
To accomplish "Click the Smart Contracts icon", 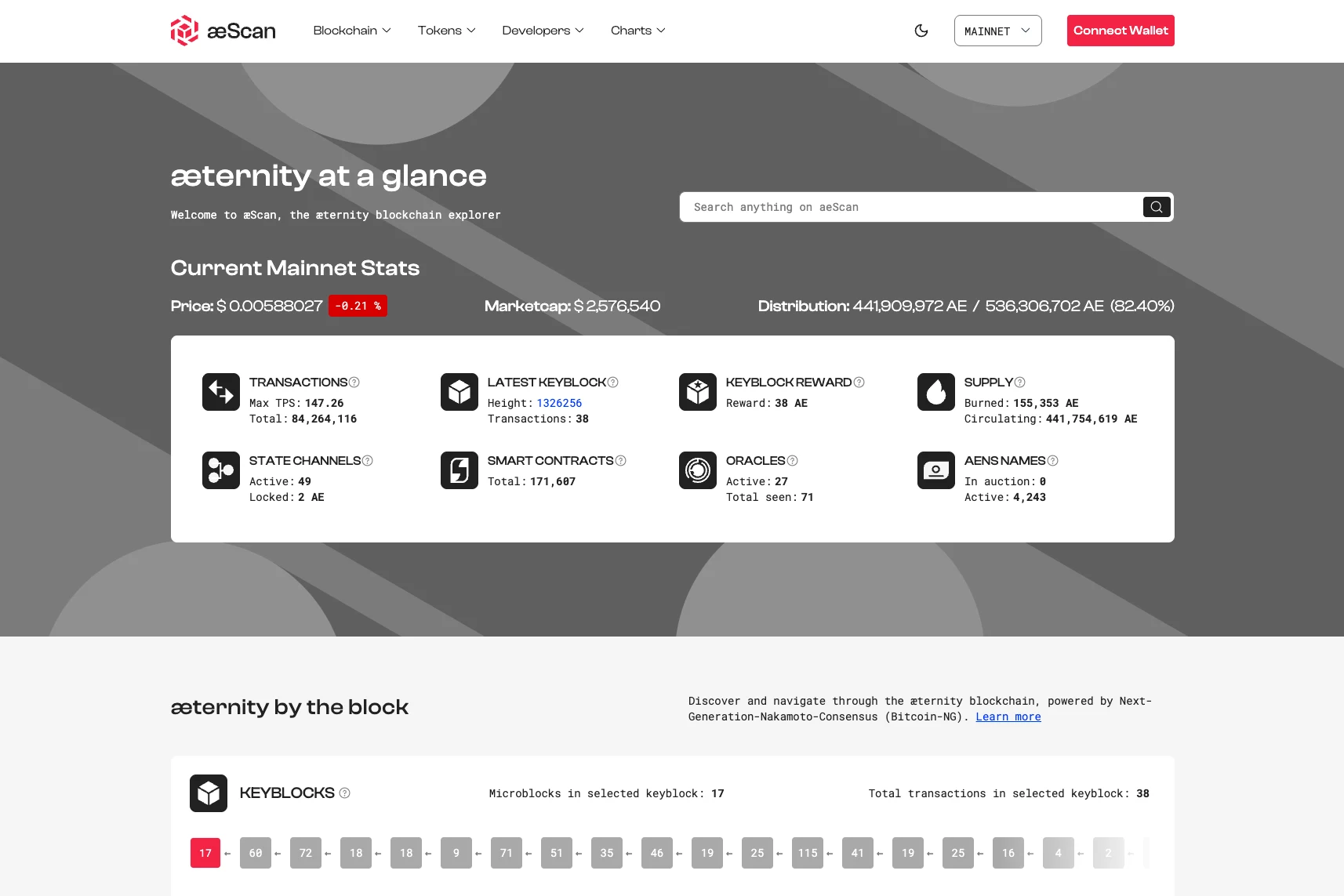I will click(x=460, y=470).
